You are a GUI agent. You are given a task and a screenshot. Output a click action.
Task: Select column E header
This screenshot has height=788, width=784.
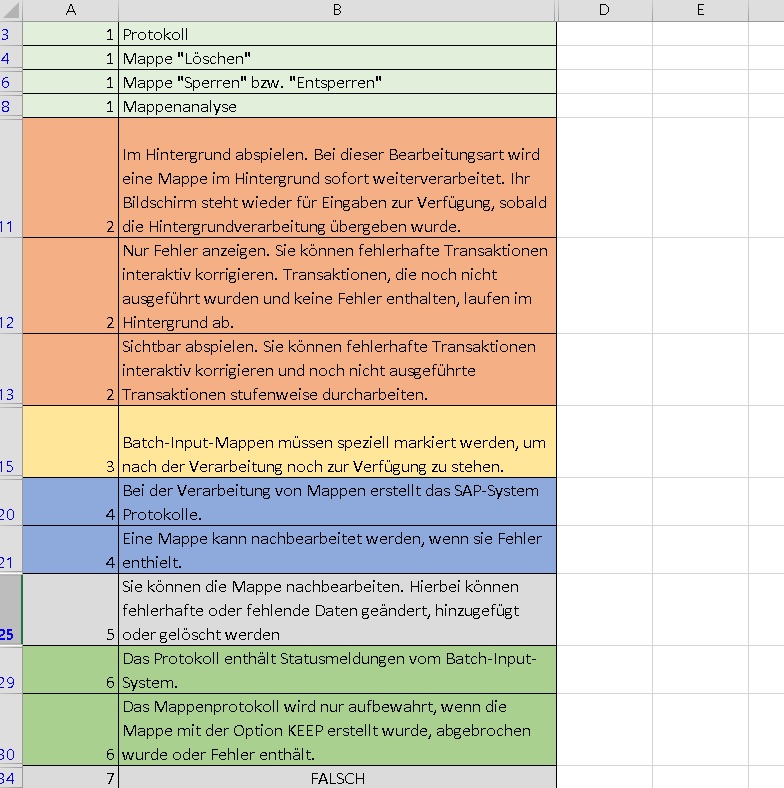(701, 10)
